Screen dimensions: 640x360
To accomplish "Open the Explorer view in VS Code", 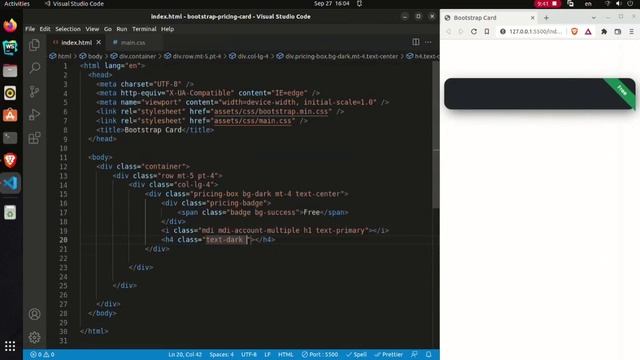I will (35, 45).
